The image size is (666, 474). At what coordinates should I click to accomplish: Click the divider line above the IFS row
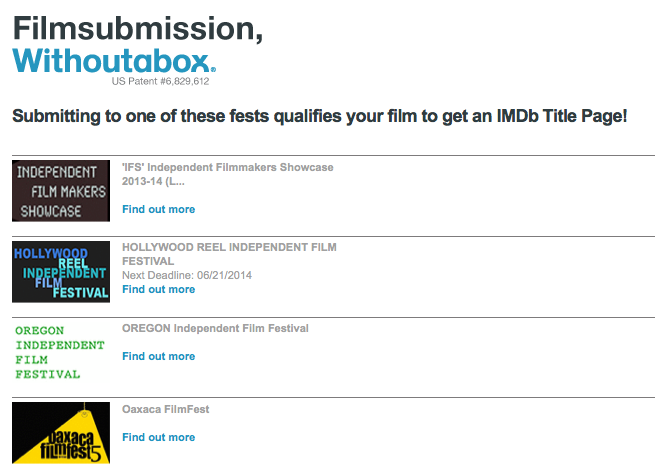333,155
